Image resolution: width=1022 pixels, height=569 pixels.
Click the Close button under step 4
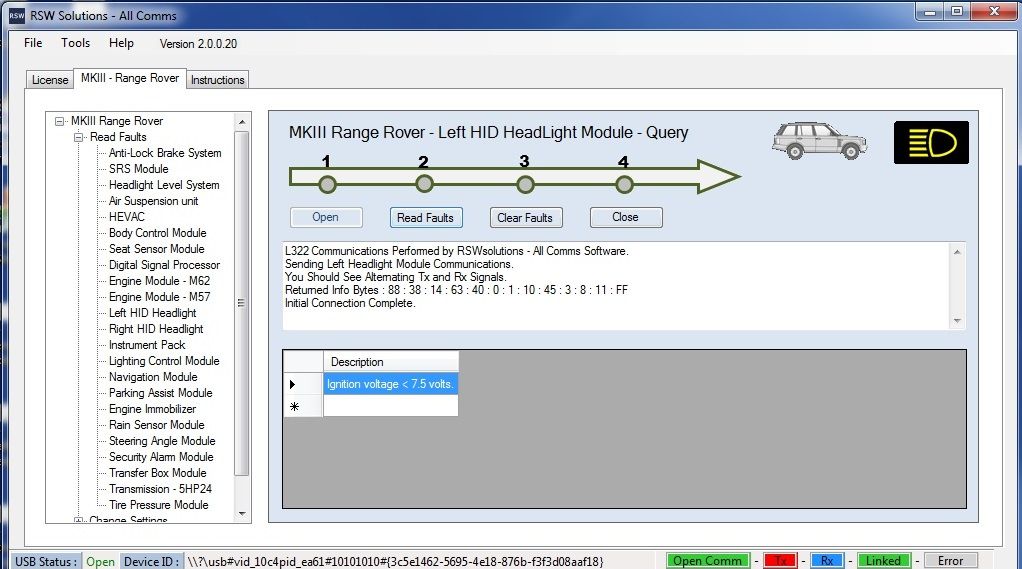pyautogui.click(x=626, y=217)
